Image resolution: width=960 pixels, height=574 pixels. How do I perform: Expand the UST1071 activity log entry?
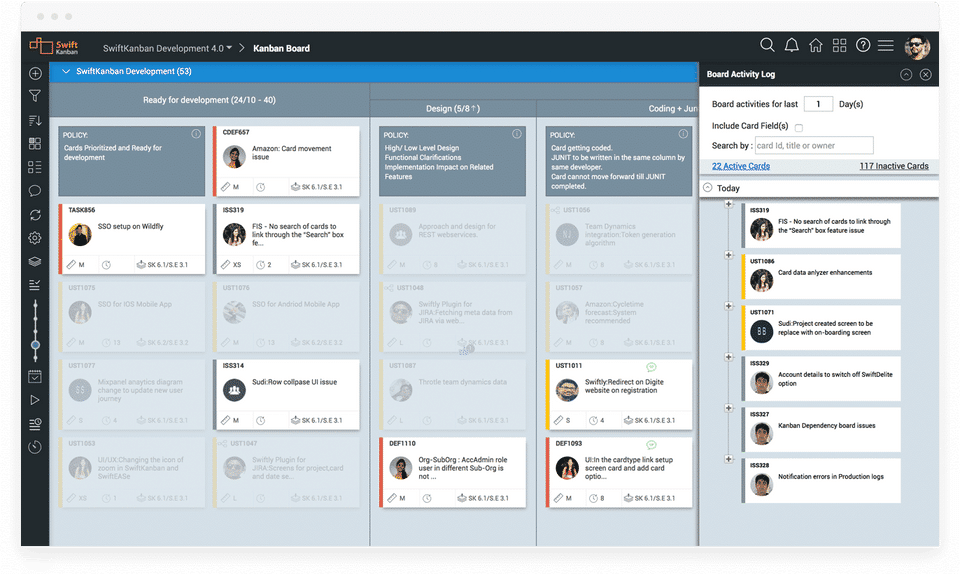(x=729, y=306)
